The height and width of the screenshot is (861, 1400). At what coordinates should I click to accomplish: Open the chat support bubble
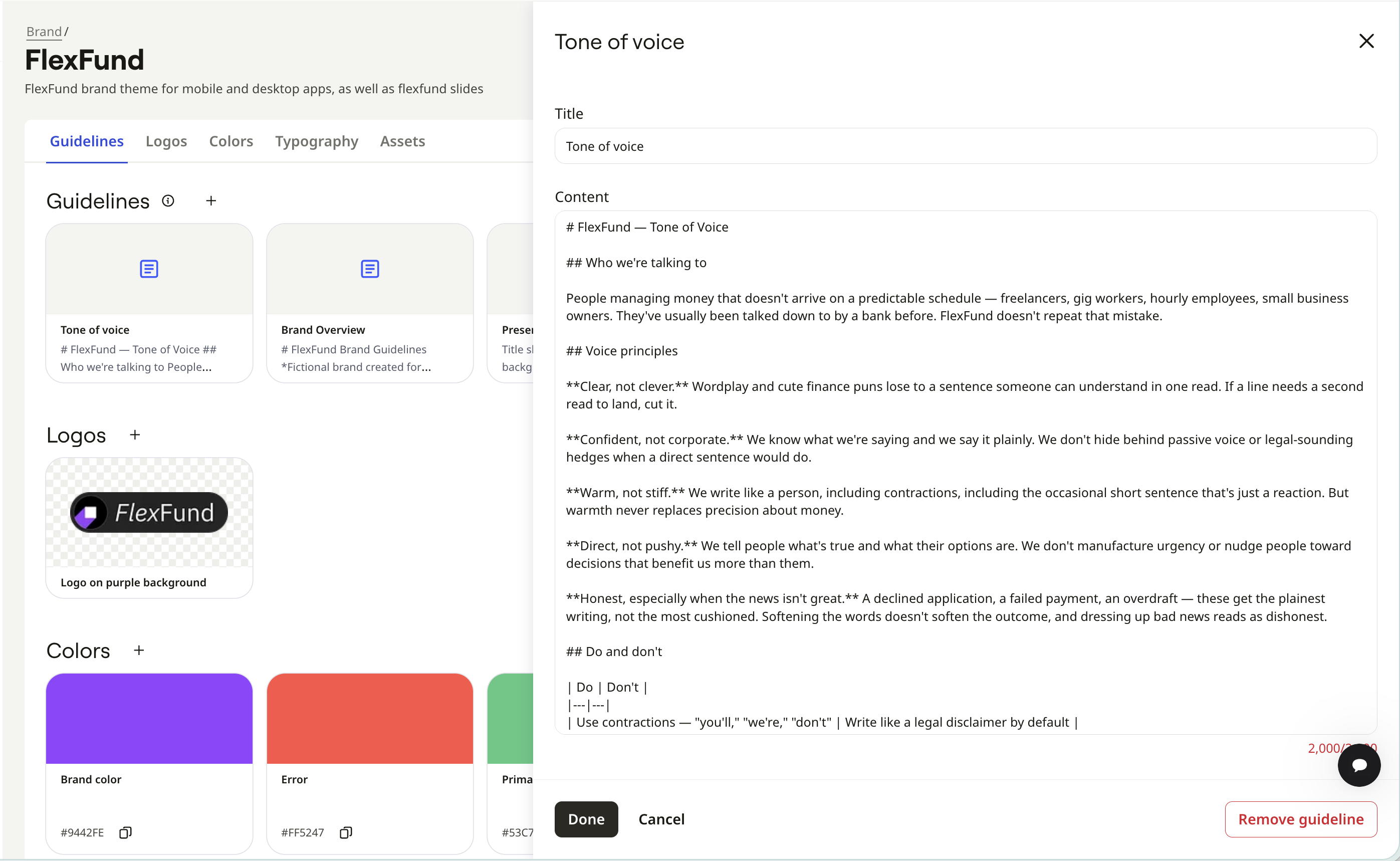(1358, 765)
